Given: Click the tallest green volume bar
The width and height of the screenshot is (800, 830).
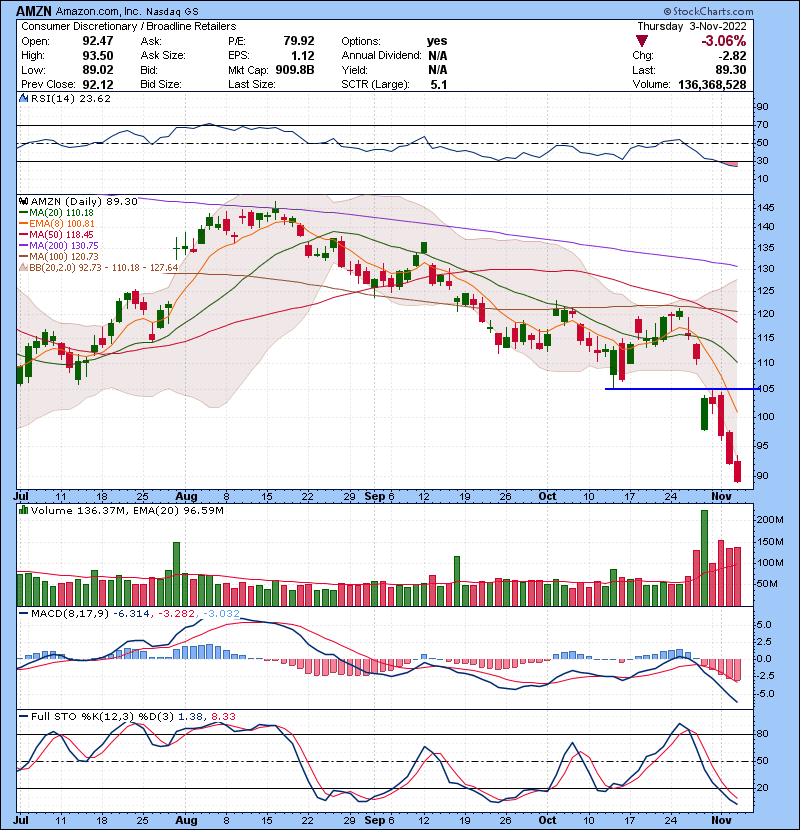Looking at the screenshot, I should (704, 558).
